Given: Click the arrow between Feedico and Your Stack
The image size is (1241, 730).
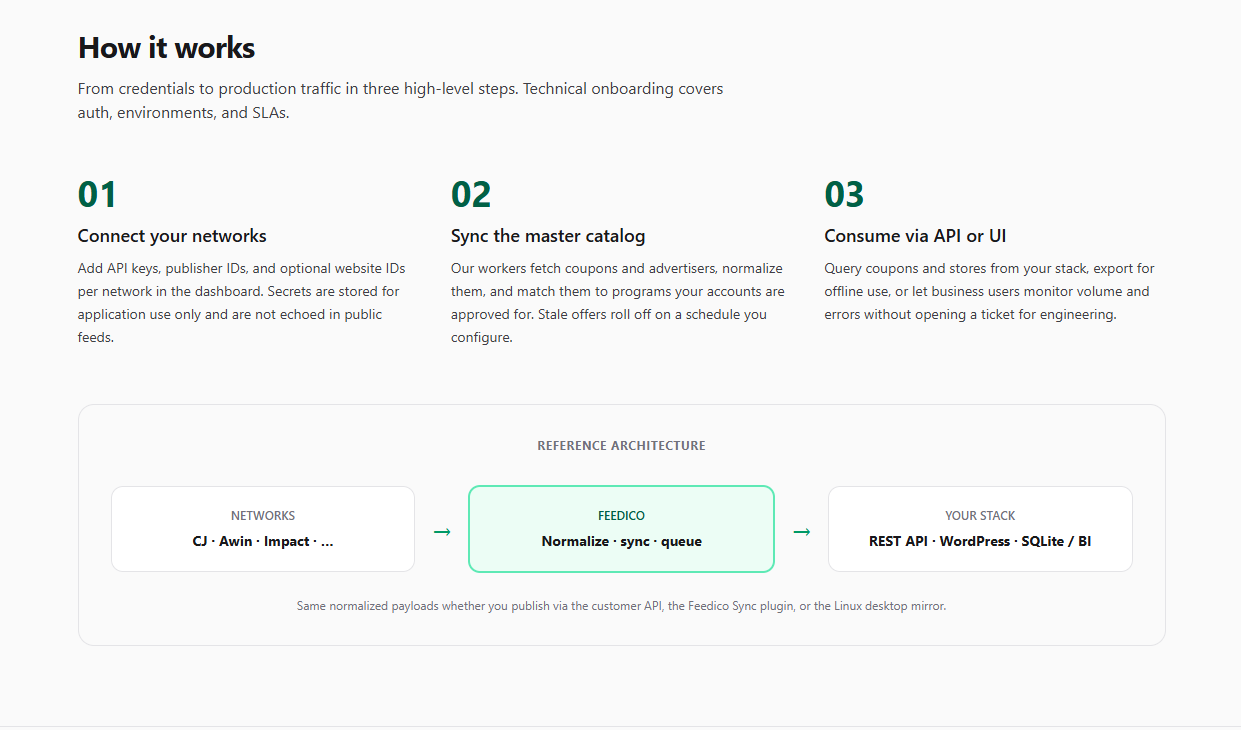Looking at the screenshot, I should click(802, 531).
